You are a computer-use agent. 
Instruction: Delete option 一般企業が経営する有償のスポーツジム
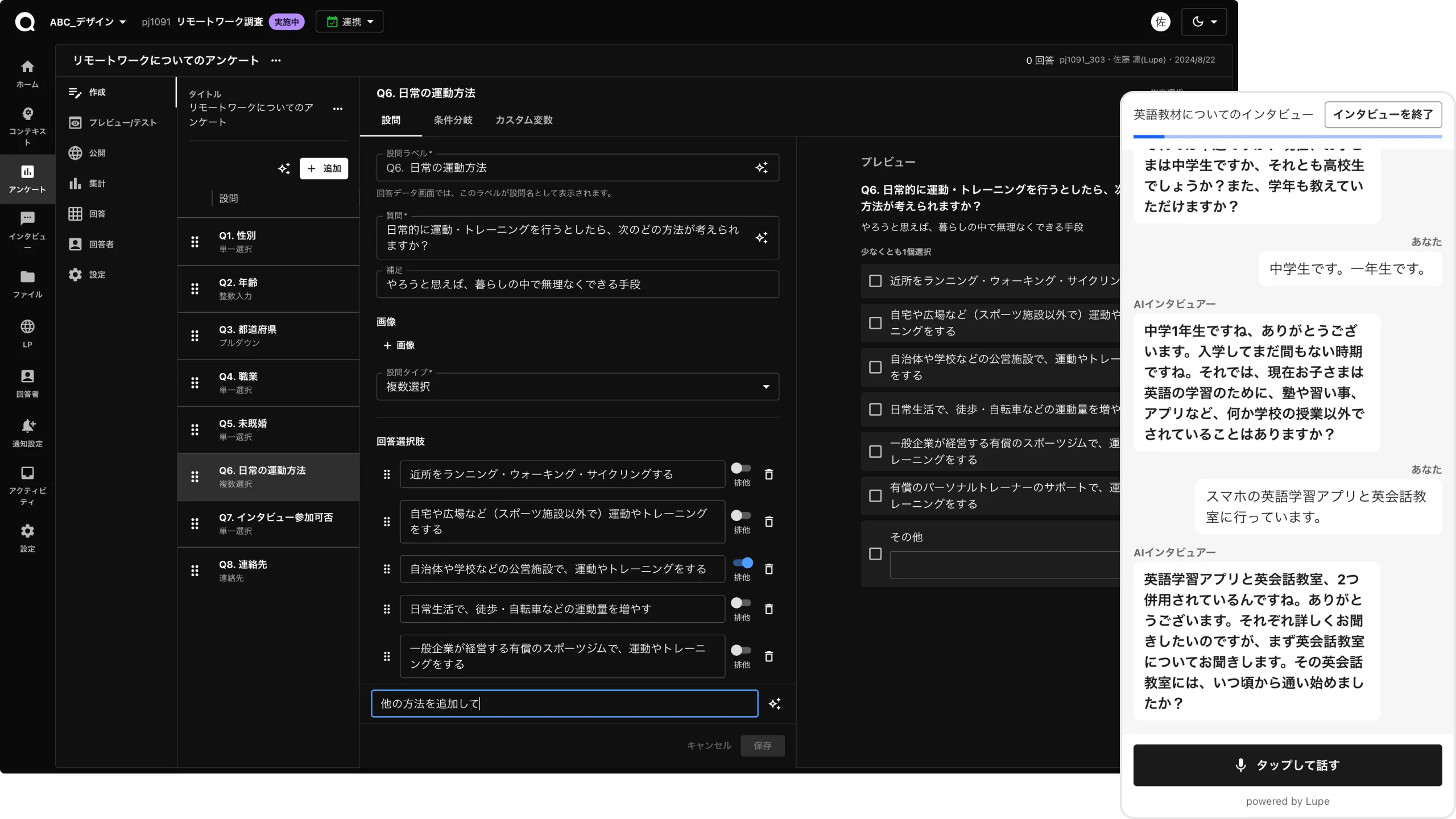click(769, 656)
